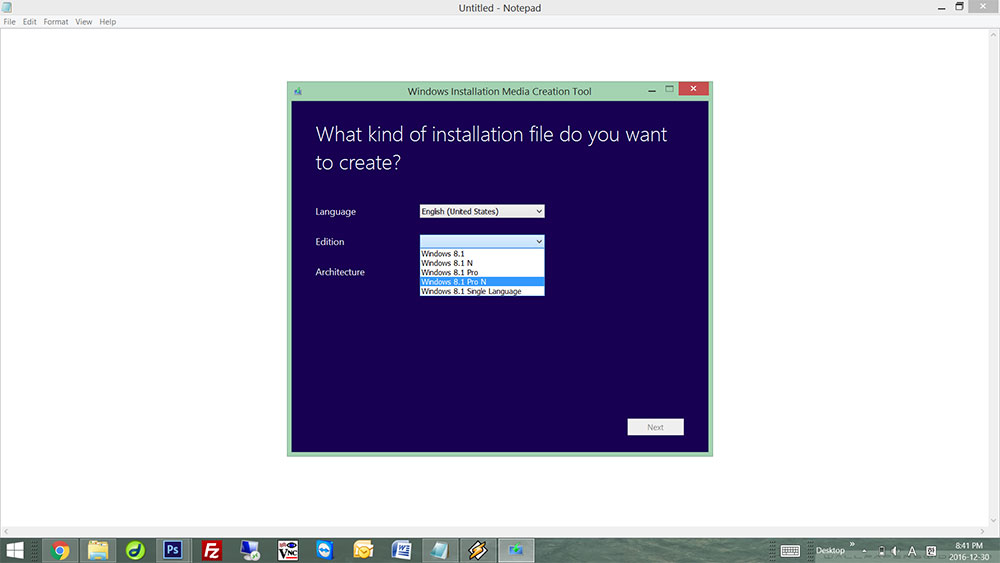Open the Language dropdown
1000x563 pixels.
(x=482, y=211)
